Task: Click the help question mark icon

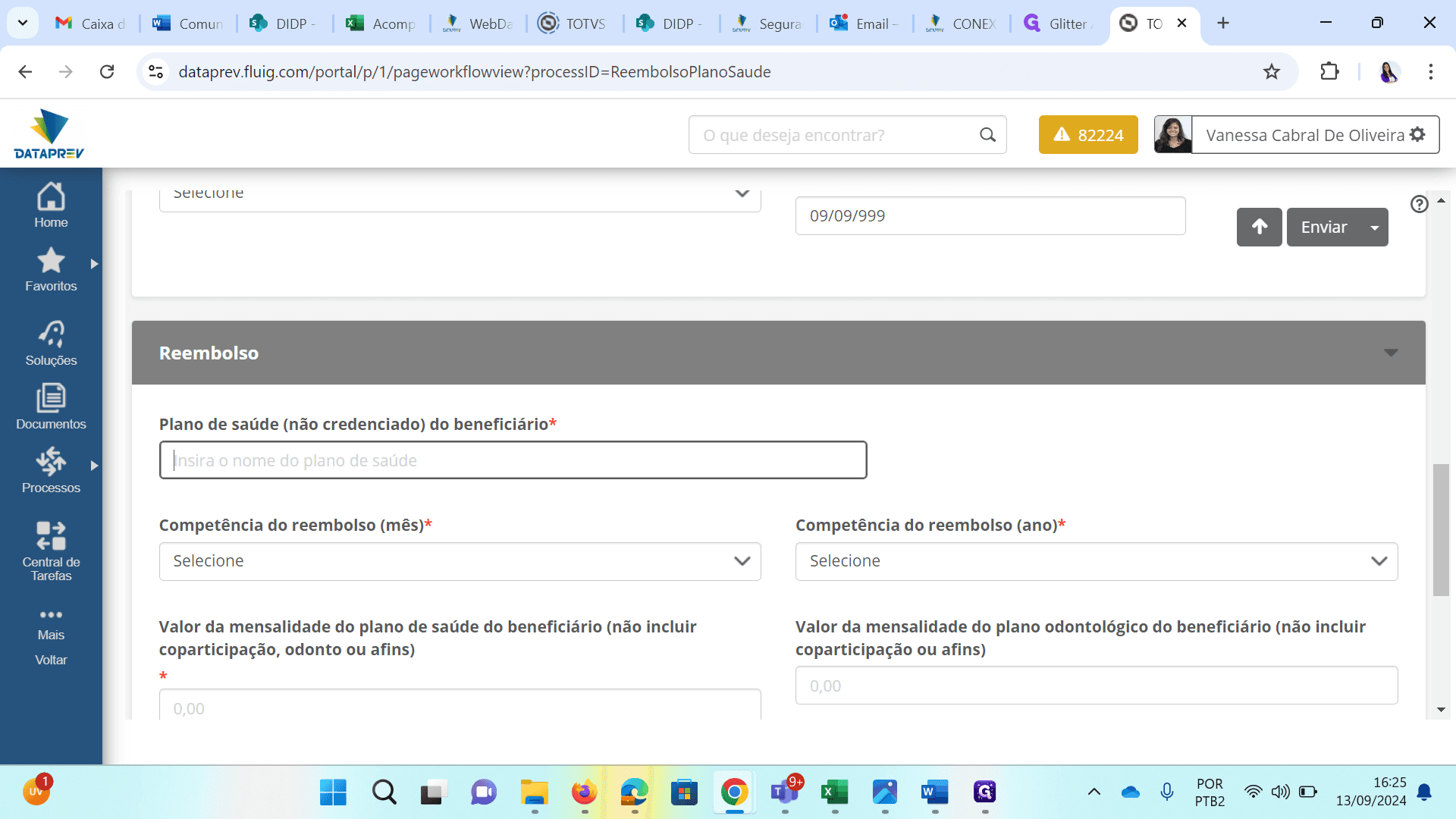Action: pos(1420,204)
